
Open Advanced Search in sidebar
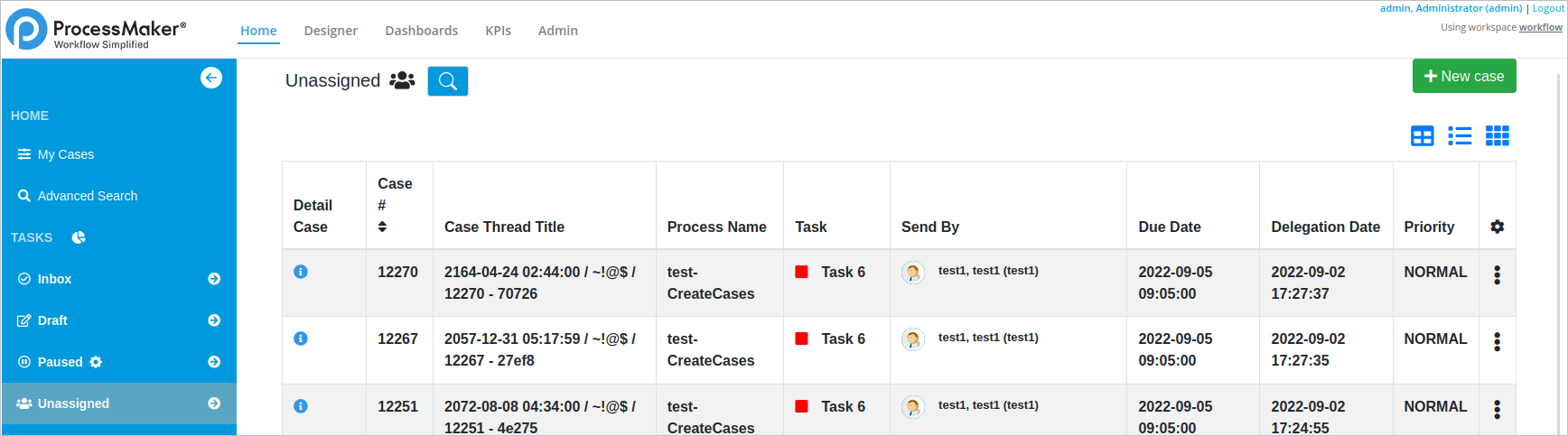pos(87,196)
